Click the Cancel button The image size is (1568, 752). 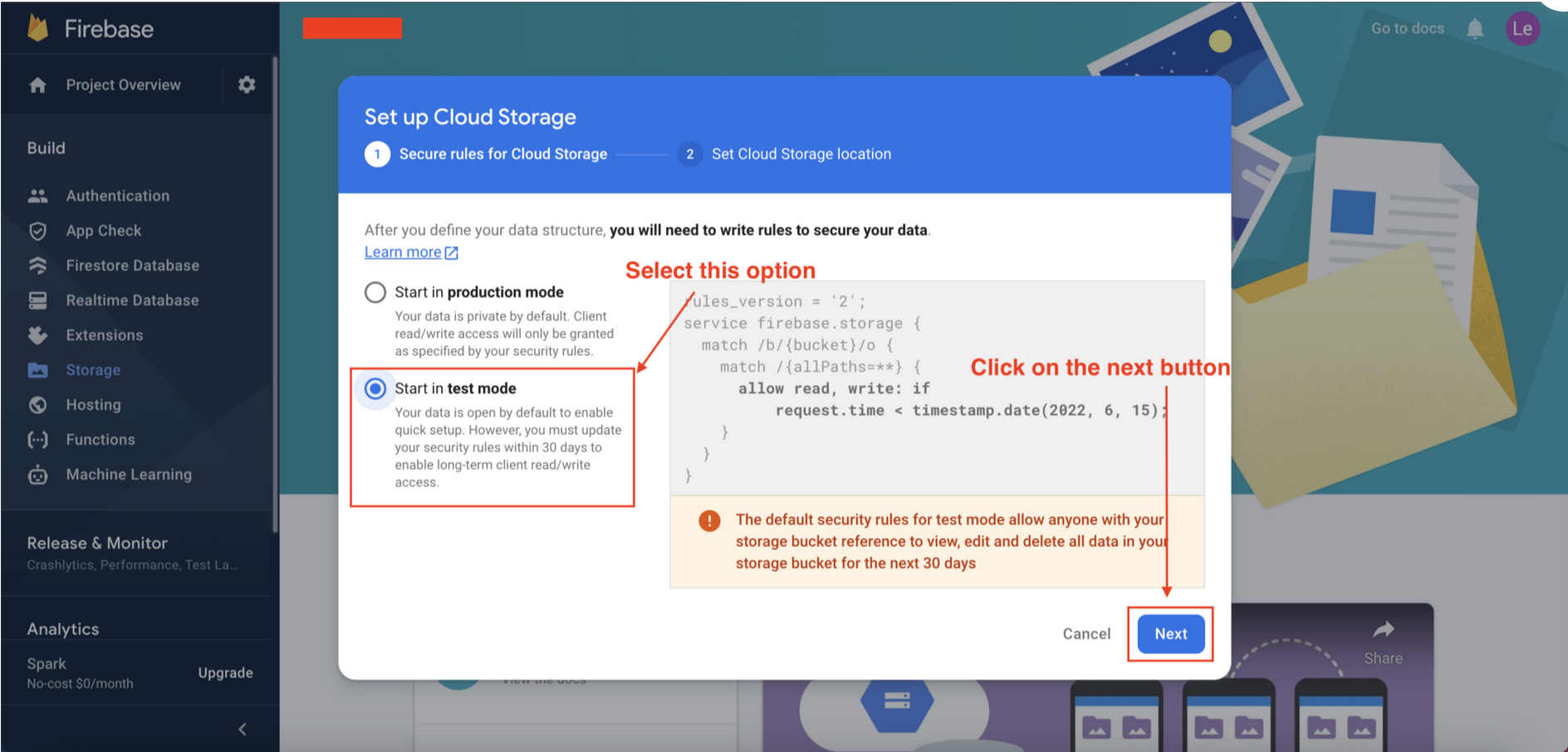(1086, 634)
